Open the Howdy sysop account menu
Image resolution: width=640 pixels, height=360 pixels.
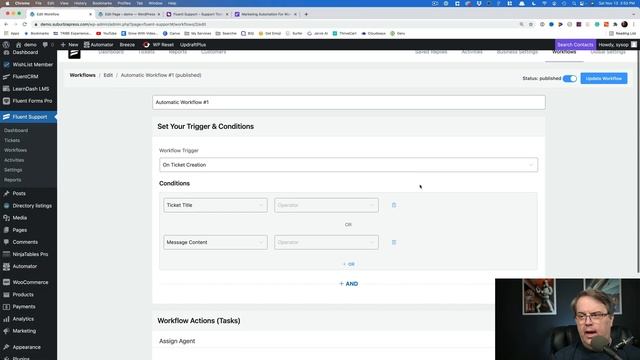point(617,44)
